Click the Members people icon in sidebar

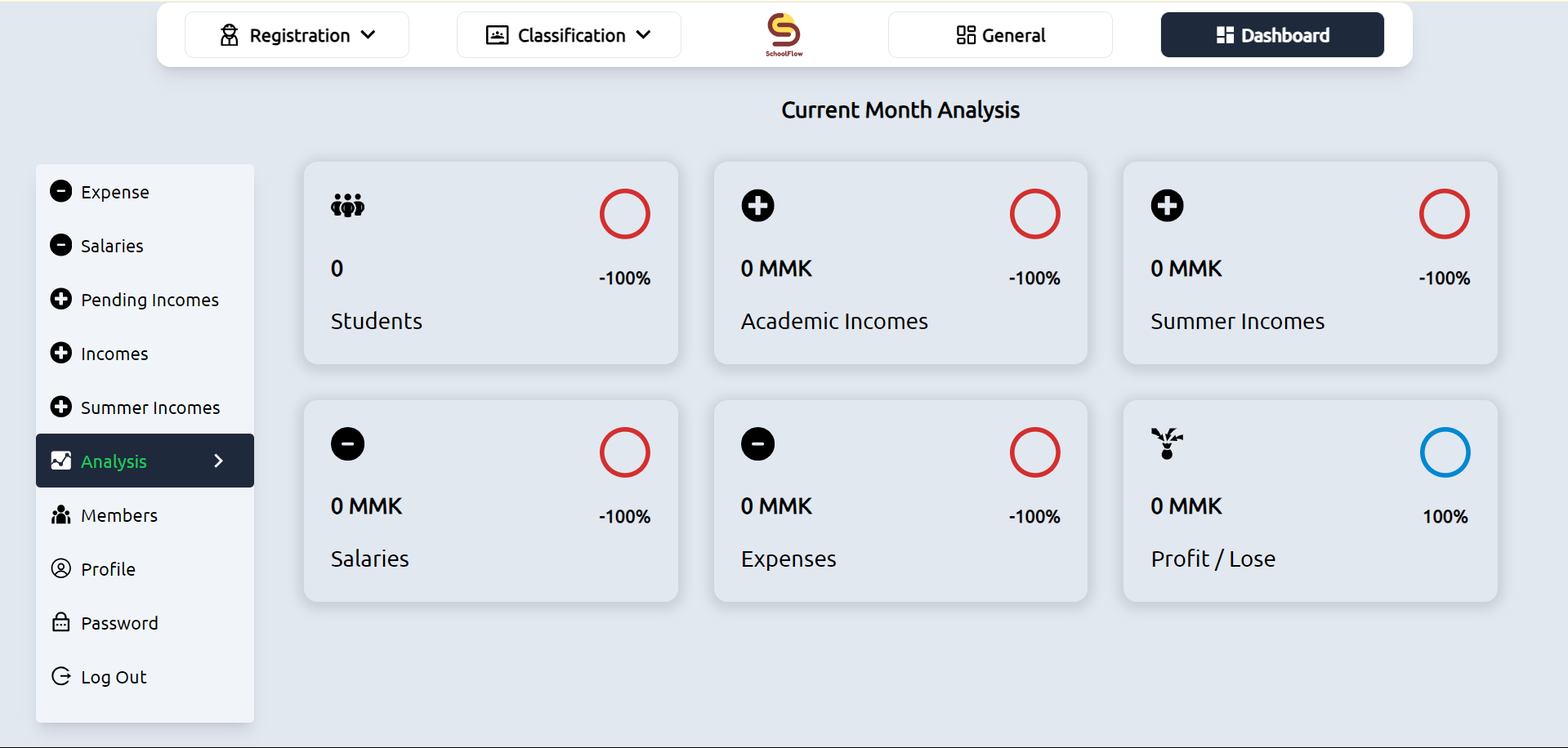tap(61, 515)
